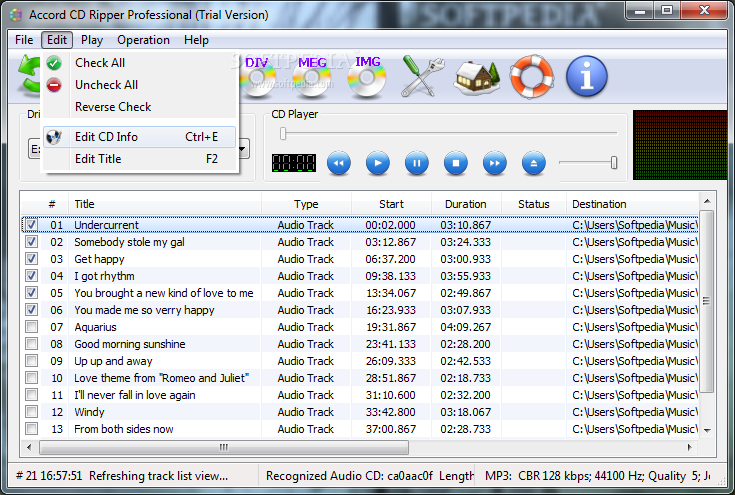Select Edit Title menu entry

pyautogui.click(x=139, y=159)
